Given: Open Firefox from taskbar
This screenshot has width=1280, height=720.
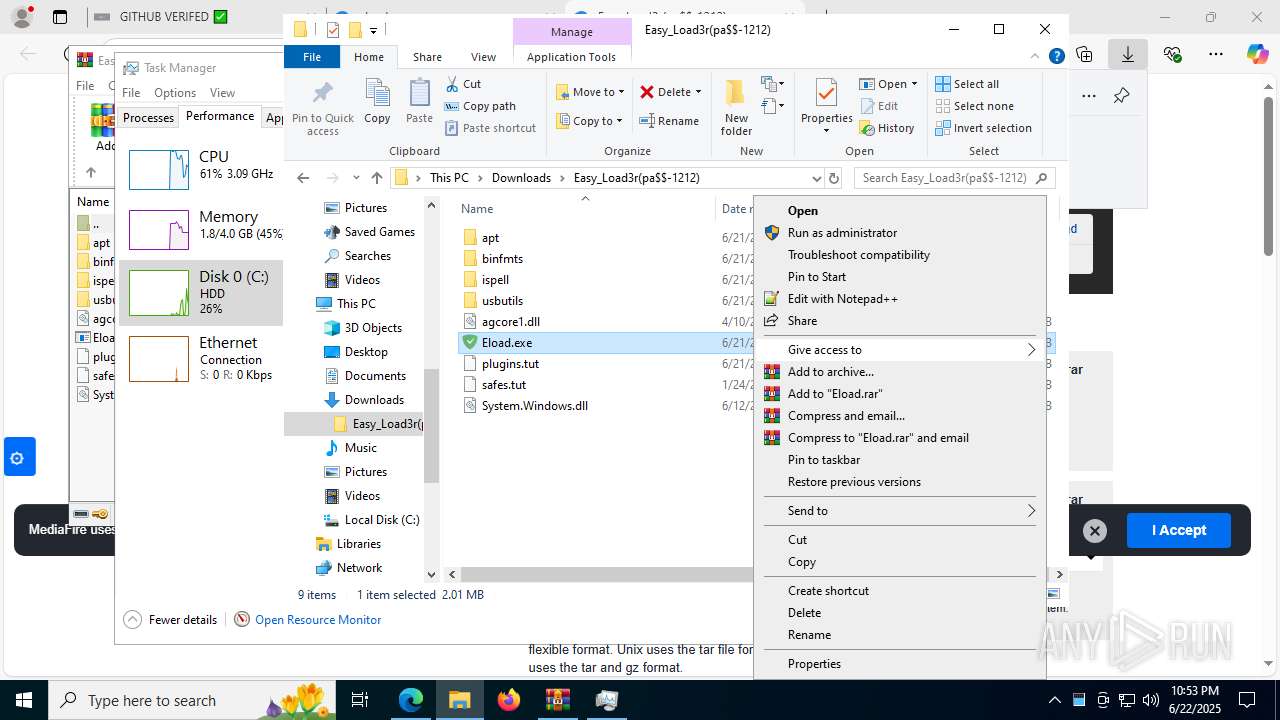Looking at the screenshot, I should (x=509, y=700).
